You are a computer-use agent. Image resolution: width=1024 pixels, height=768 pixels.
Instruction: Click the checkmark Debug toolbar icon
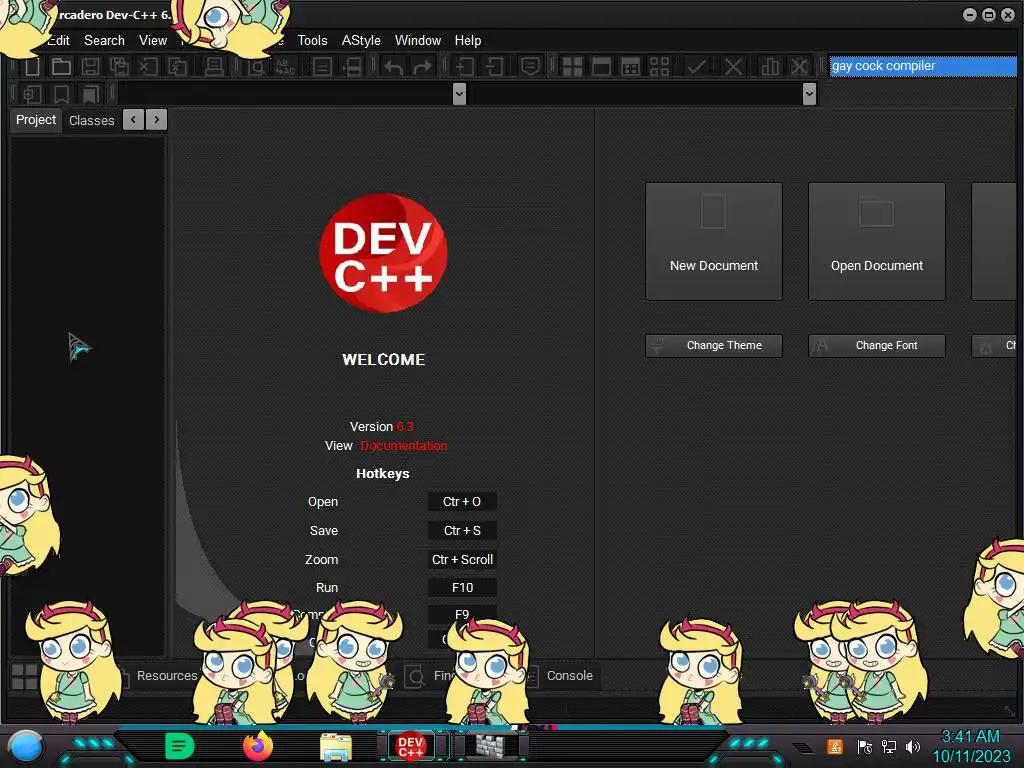point(696,66)
